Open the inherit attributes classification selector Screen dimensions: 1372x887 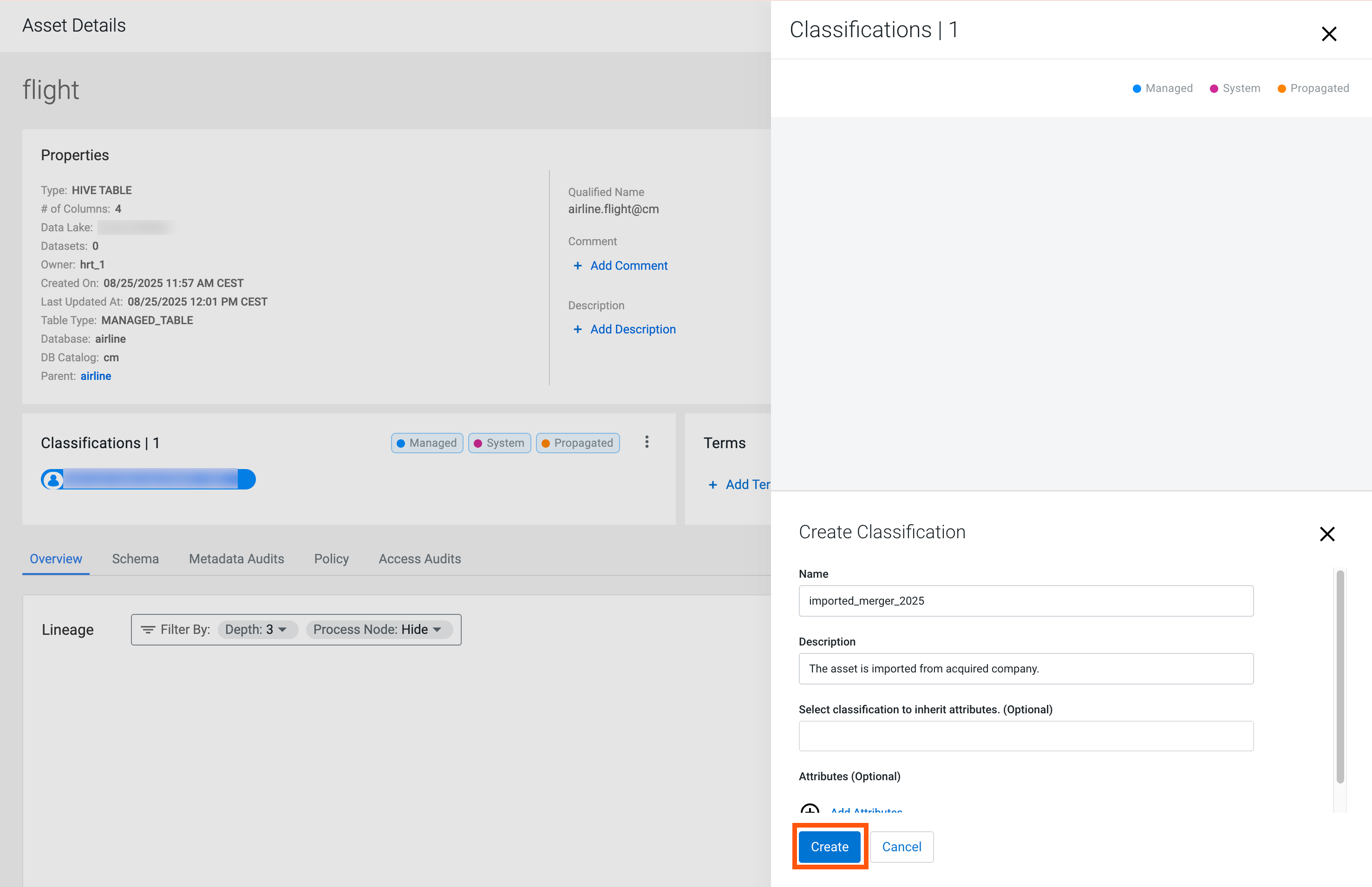pos(1025,736)
